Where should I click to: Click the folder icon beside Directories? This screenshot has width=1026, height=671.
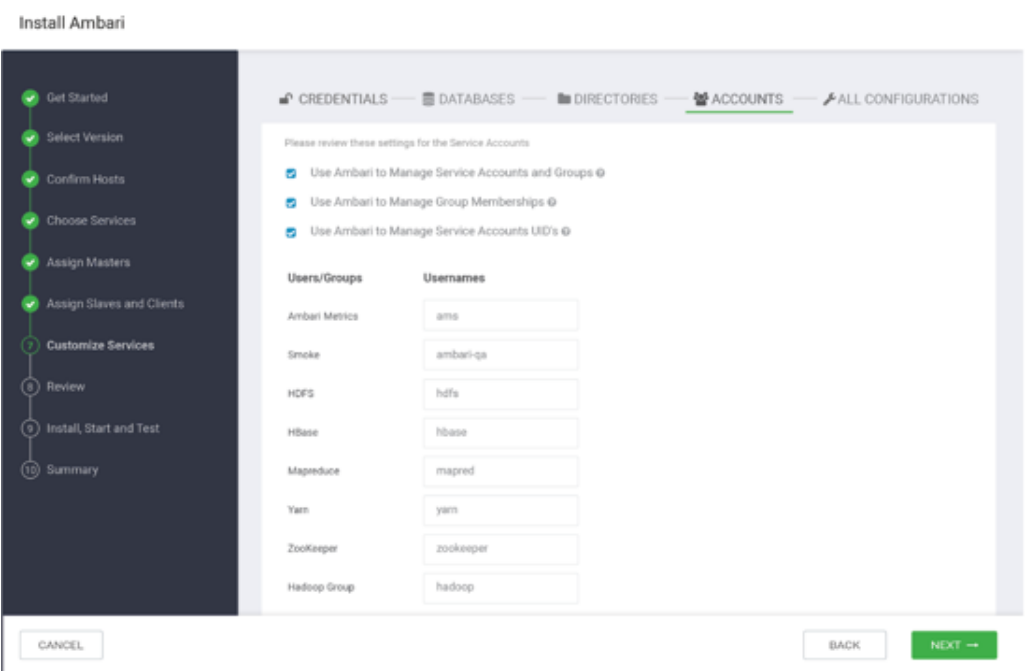563,99
